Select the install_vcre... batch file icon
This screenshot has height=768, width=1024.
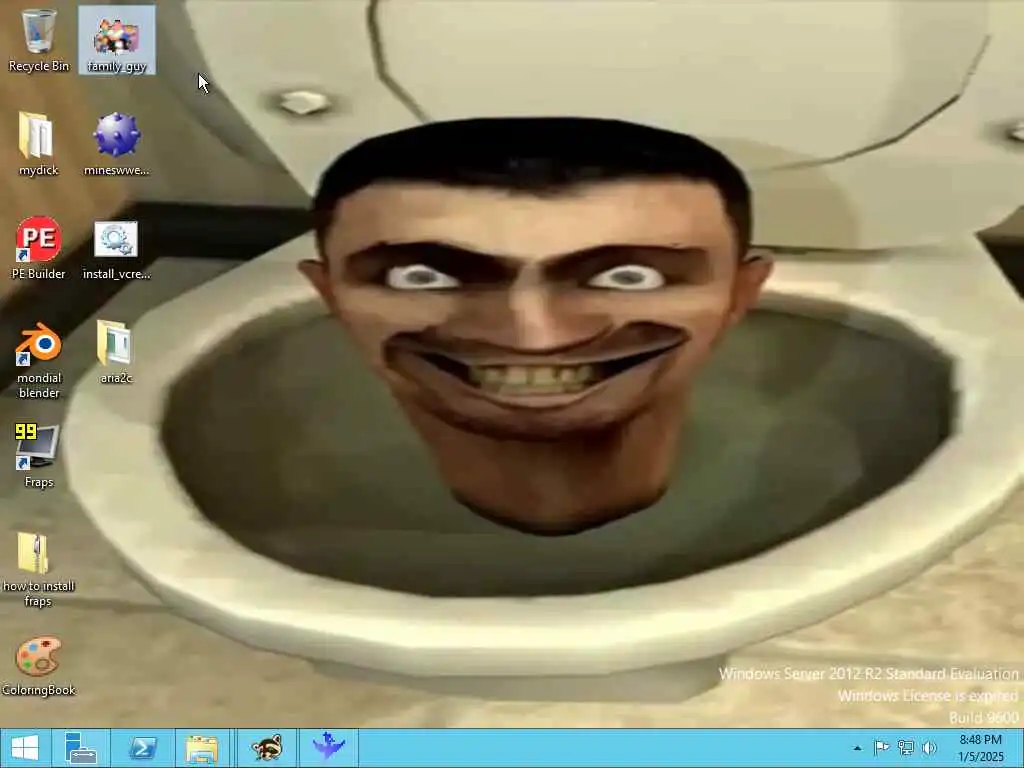pyautogui.click(x=117, y=248)
